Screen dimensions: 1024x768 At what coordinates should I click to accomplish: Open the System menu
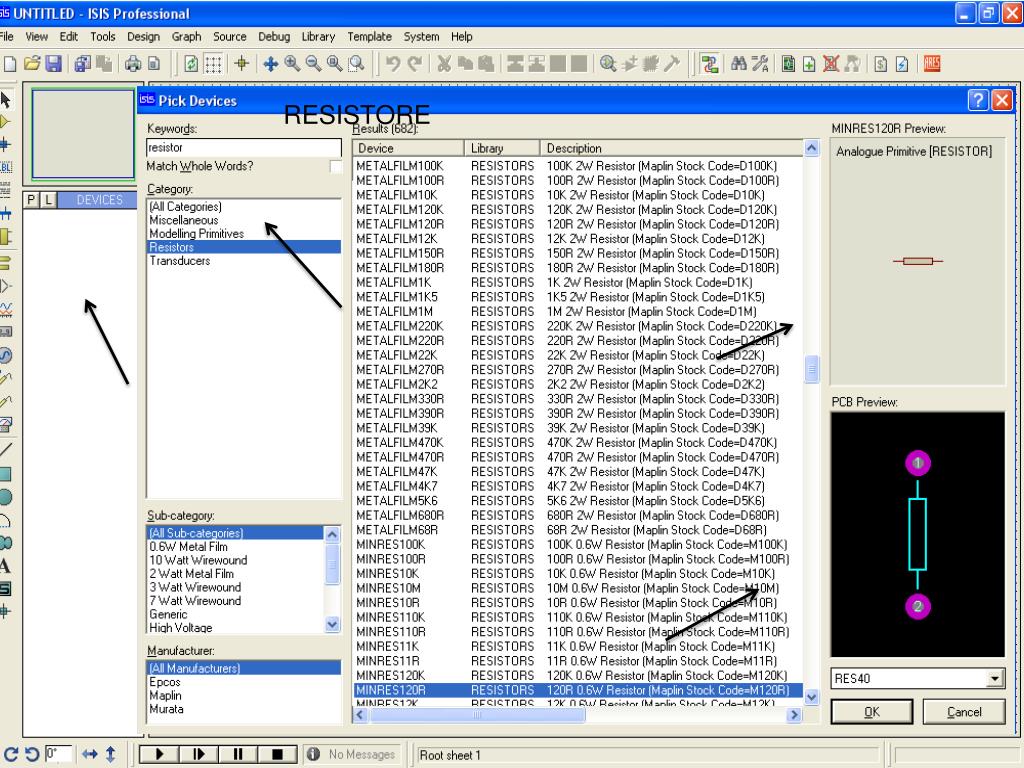click(421, 37)
